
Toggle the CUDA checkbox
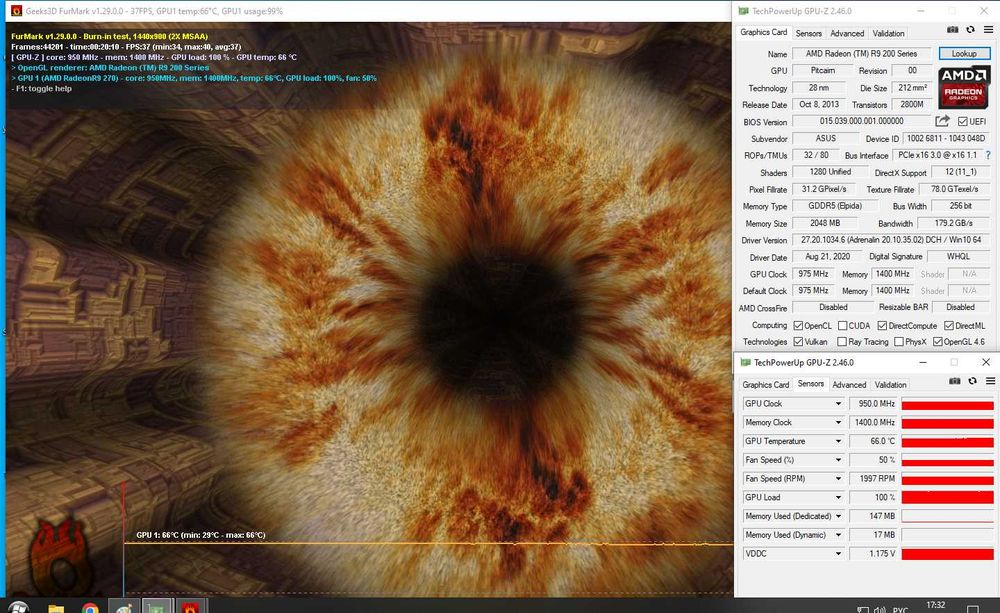842,325
